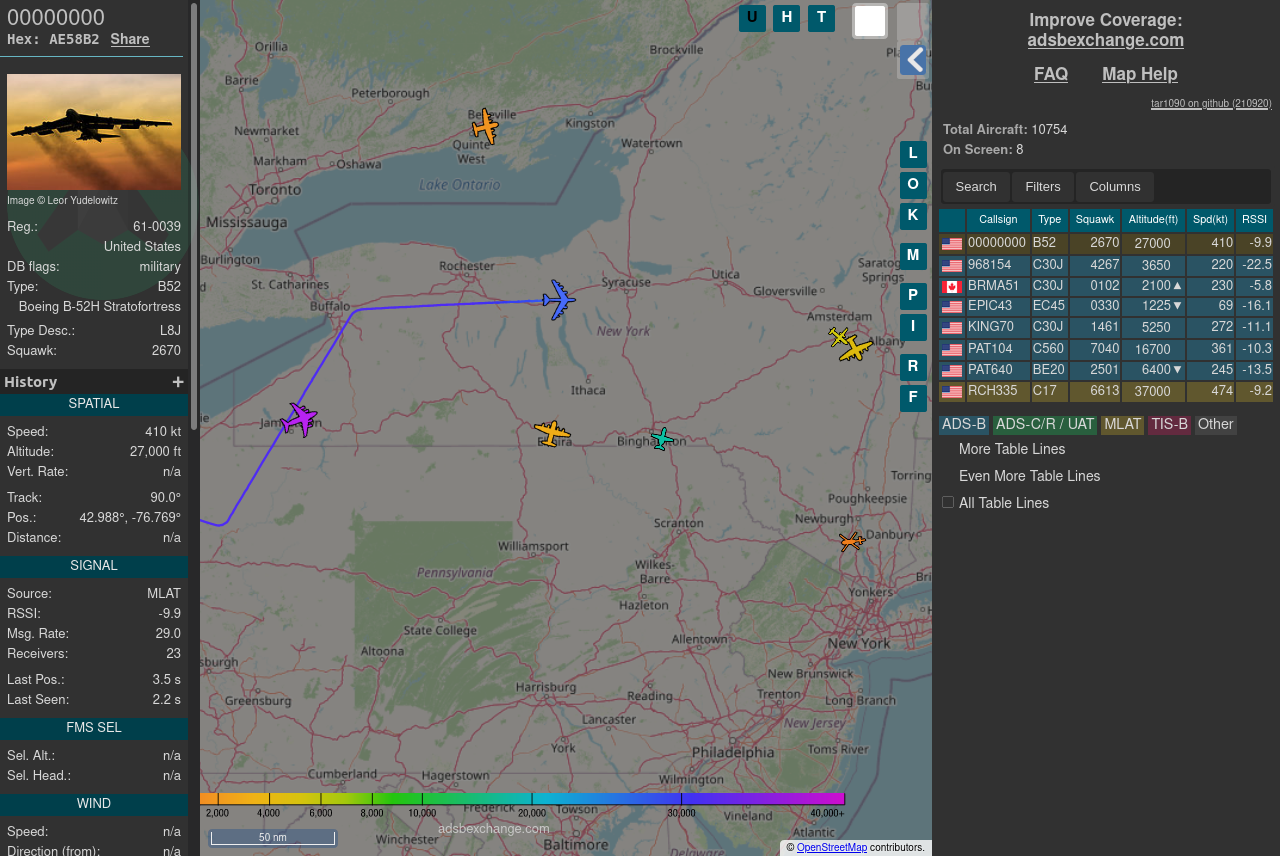Expand the History section plus sign
This screenshot has width=1280, height=856.
coord(178,382)
